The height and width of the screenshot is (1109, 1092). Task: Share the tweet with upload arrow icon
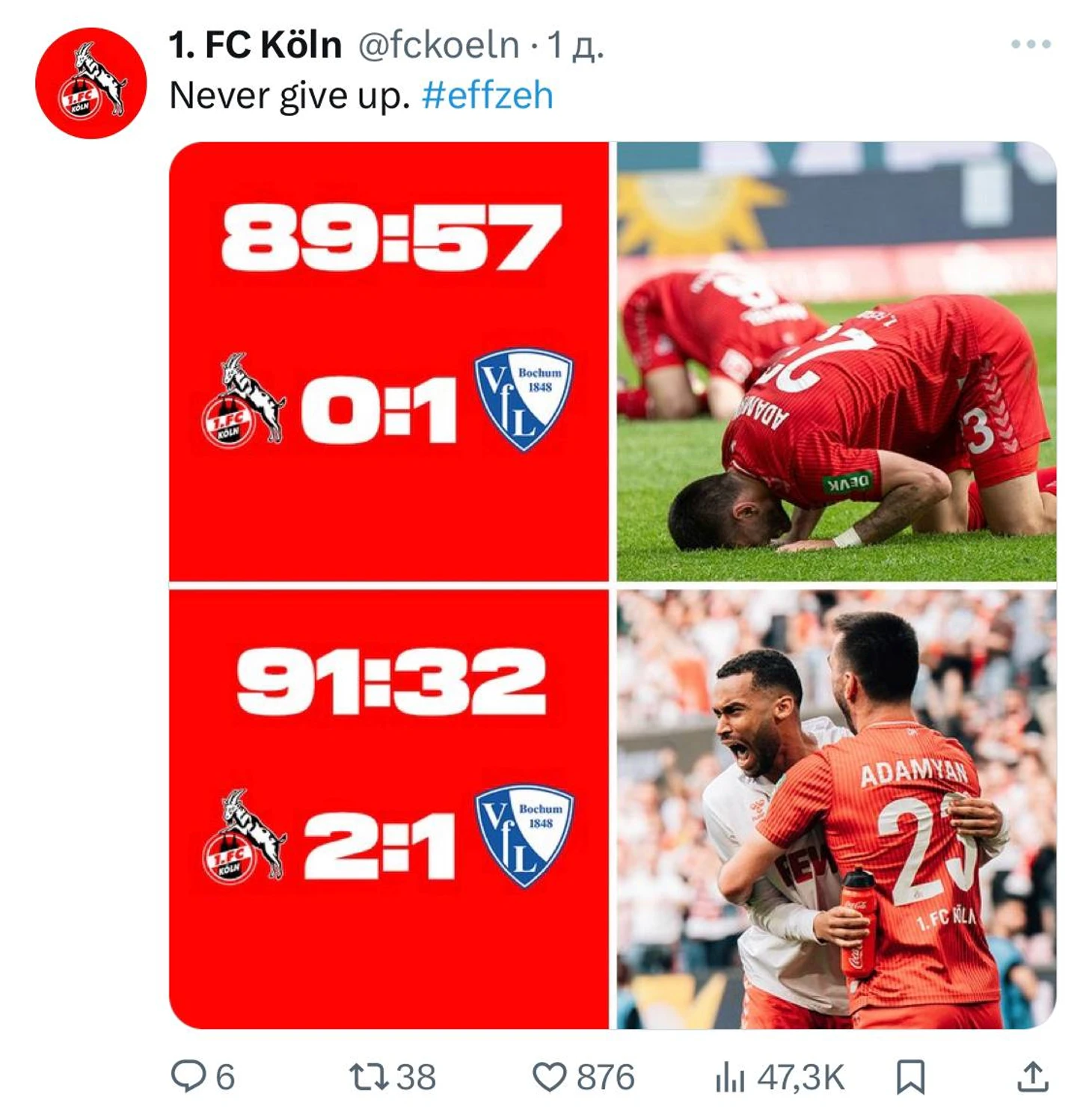(x=1032, y=1076)
